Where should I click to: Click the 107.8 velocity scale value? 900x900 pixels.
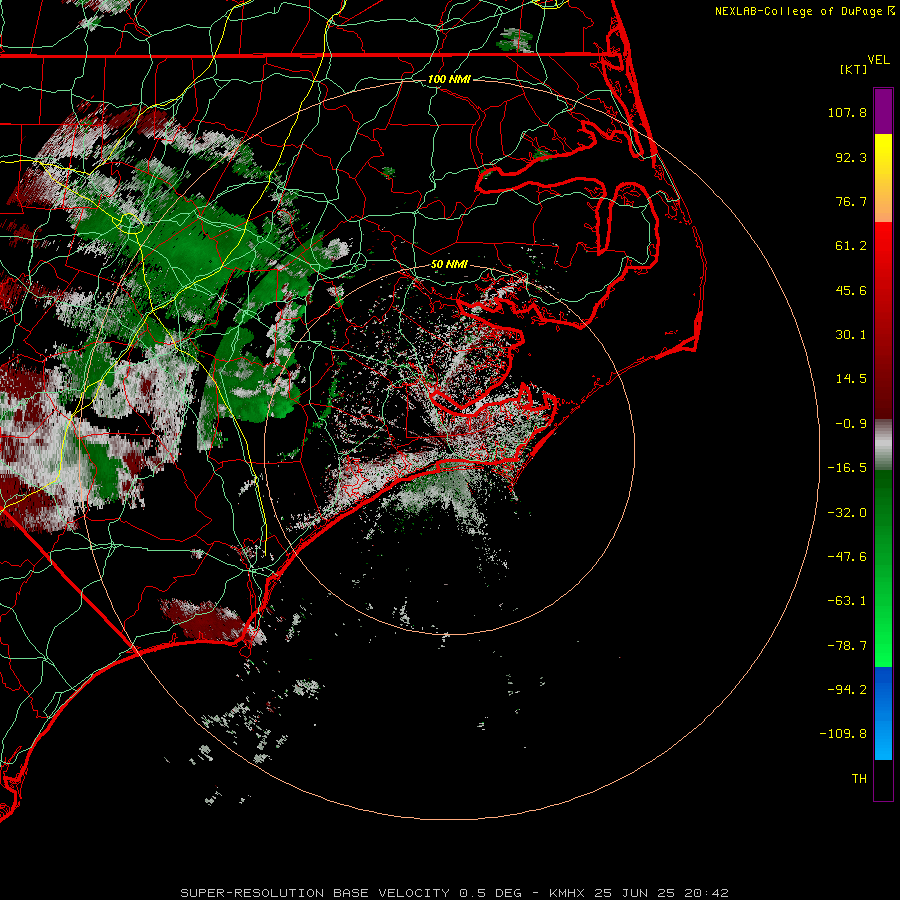click(x=847, y=112)
